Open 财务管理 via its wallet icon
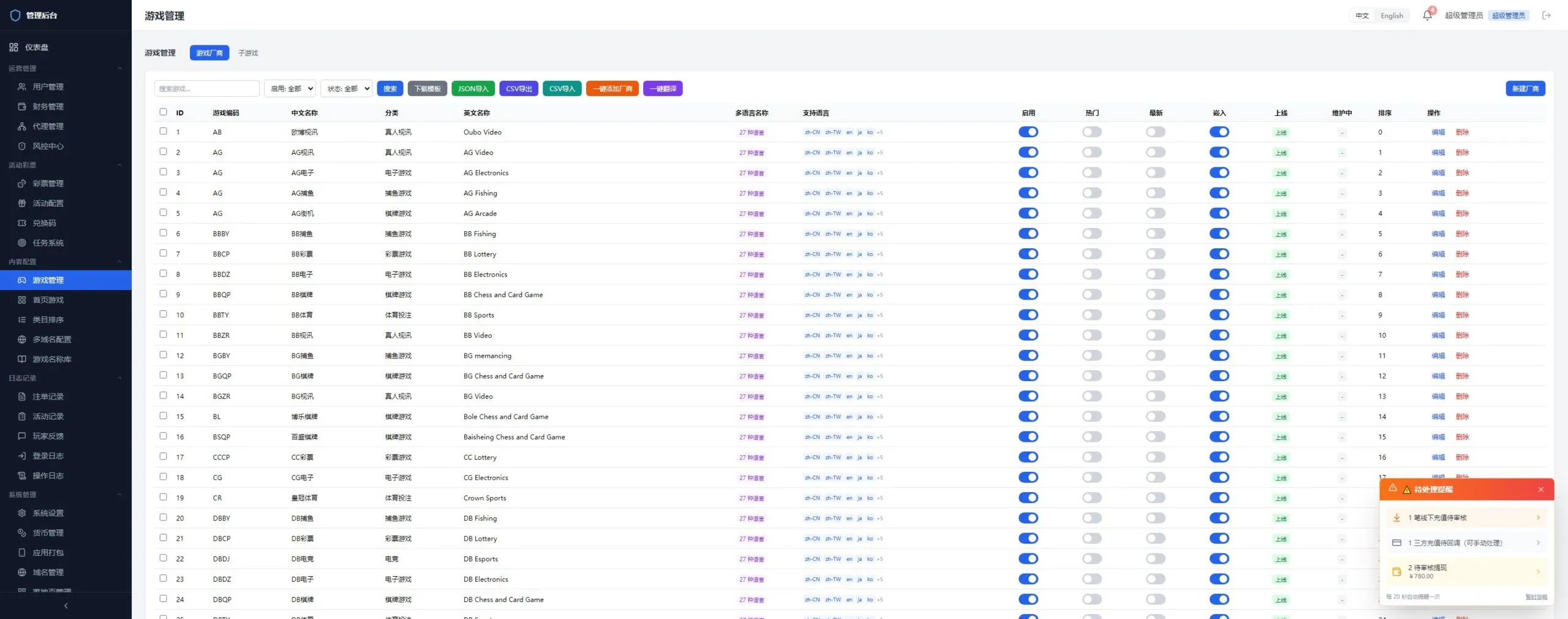The height and width of the screenshot is (619, 1568). pos(22,106)
